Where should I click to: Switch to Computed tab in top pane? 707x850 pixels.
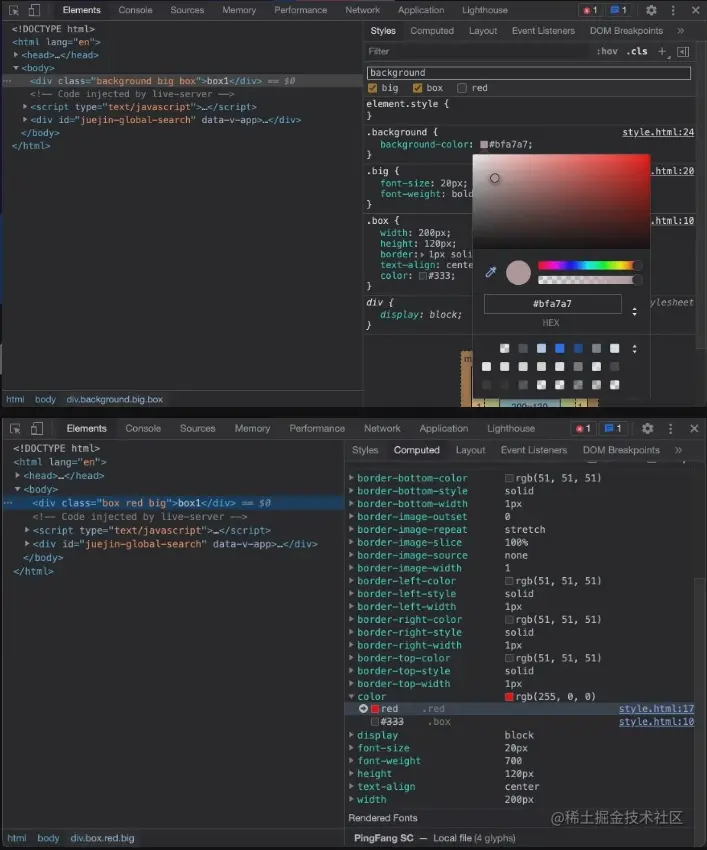[432, 31]
